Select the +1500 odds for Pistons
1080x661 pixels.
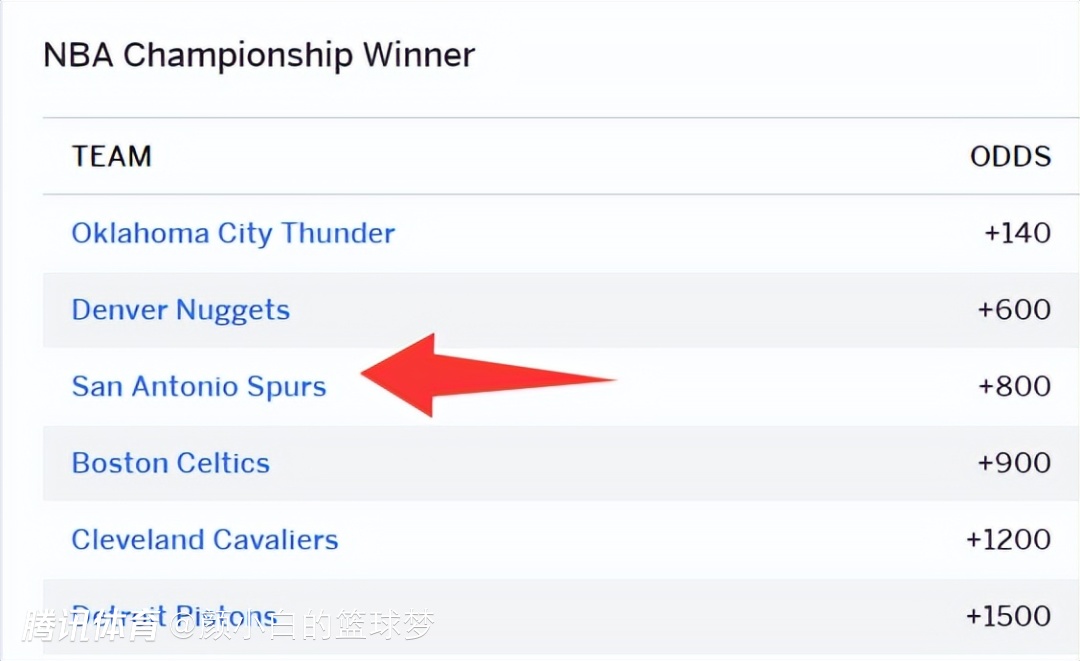[x=1008, y=616]
